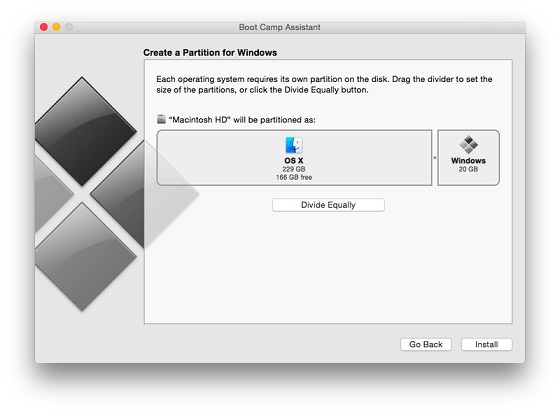Click the "Macintosh HD" will be partitioned text
The width and height of the screenshot is (560, 413).
point(242,120)
